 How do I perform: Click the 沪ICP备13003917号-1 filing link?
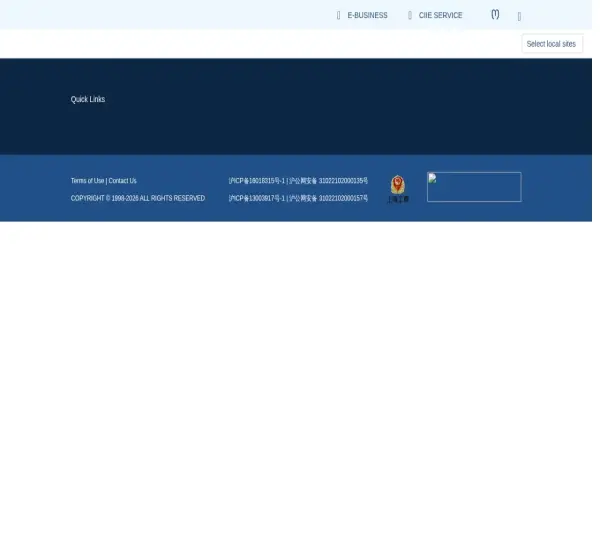257,198
